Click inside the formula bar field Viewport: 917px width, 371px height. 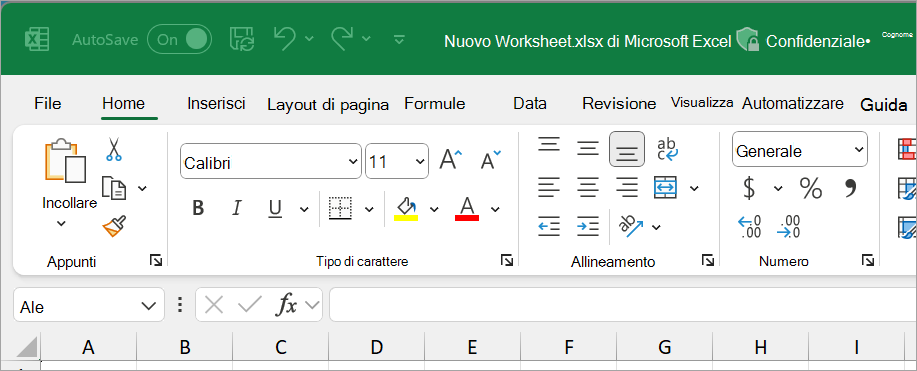[623, 305]
